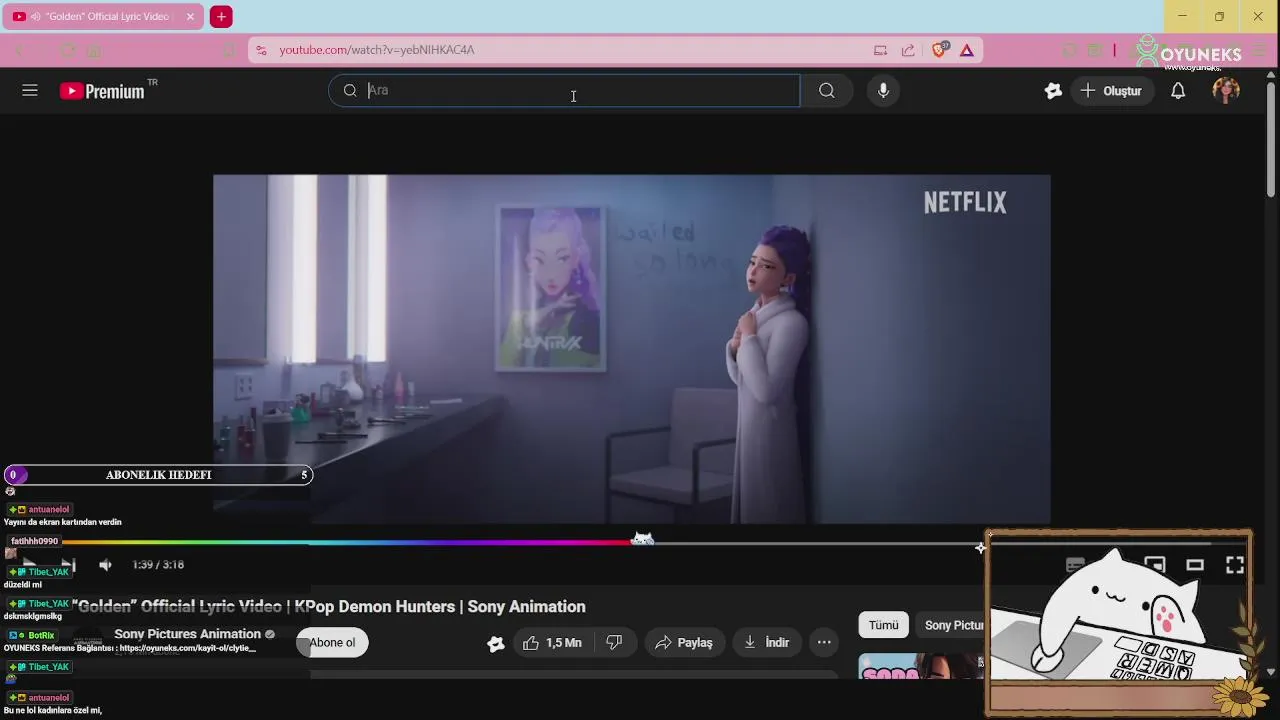Start voice search with microphone icon
The width and height of the screenshot is (1280, 720).
click(883, 91)
